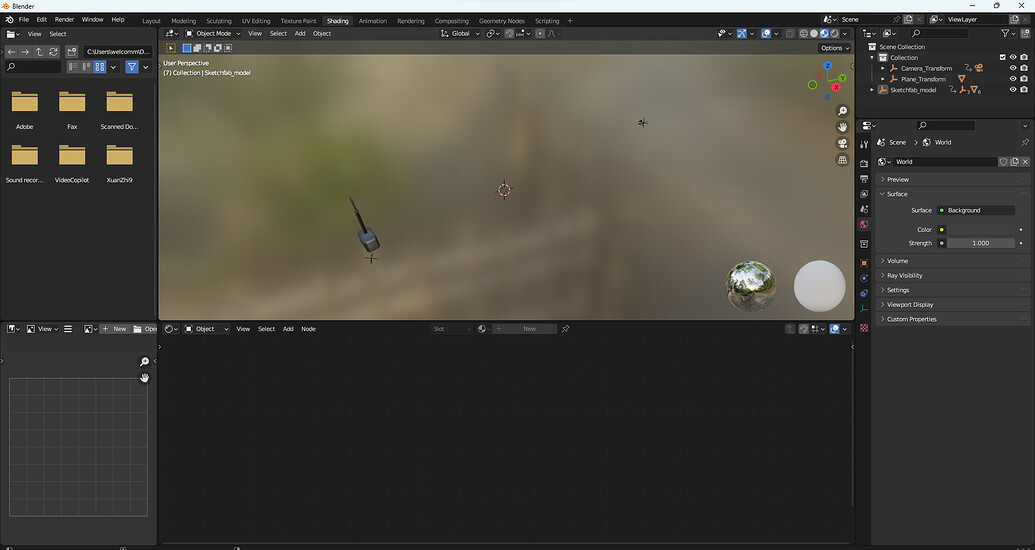Switch to the Animation workspace tab

tap(372, 21)
